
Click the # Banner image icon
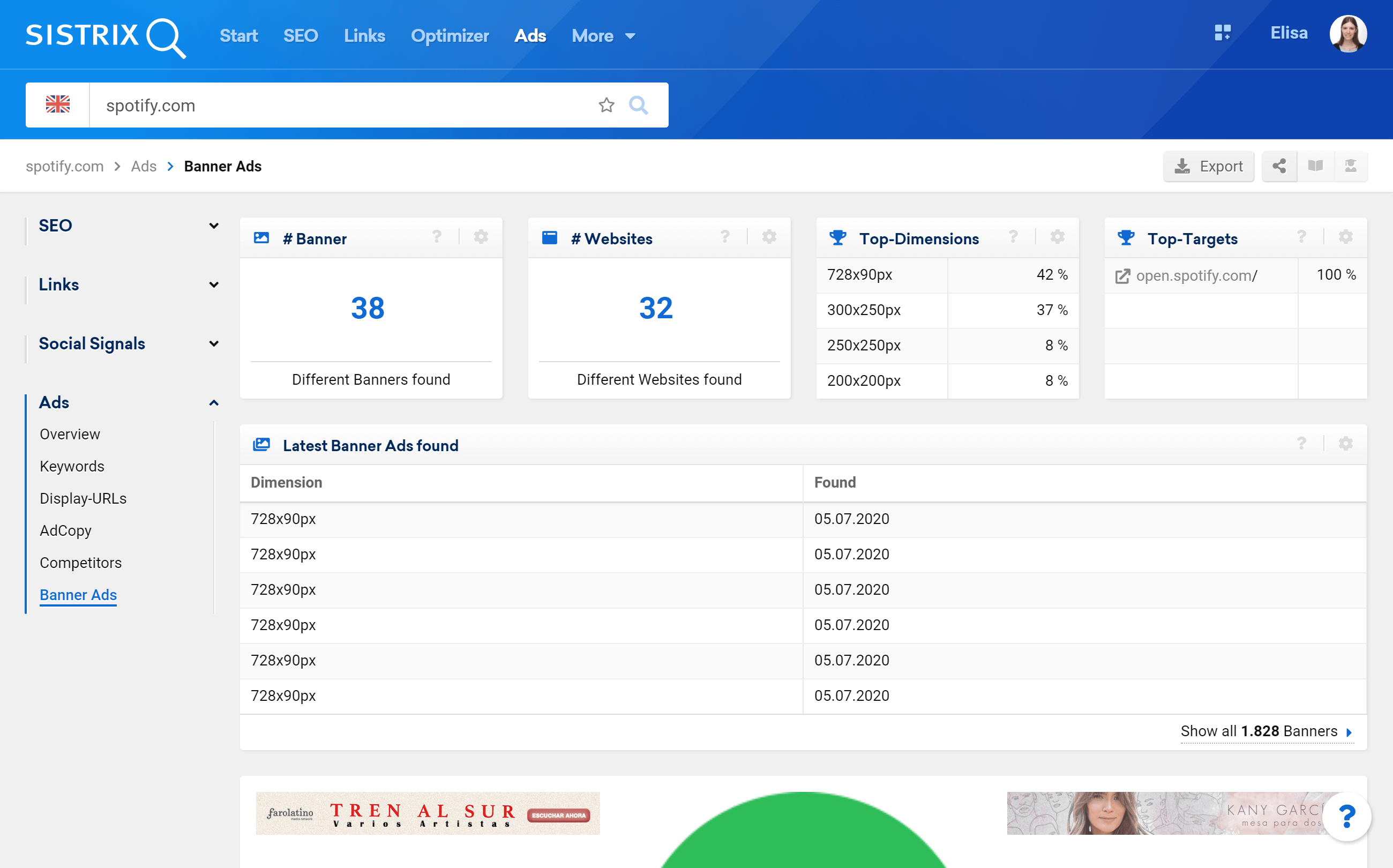pos(261,238)
